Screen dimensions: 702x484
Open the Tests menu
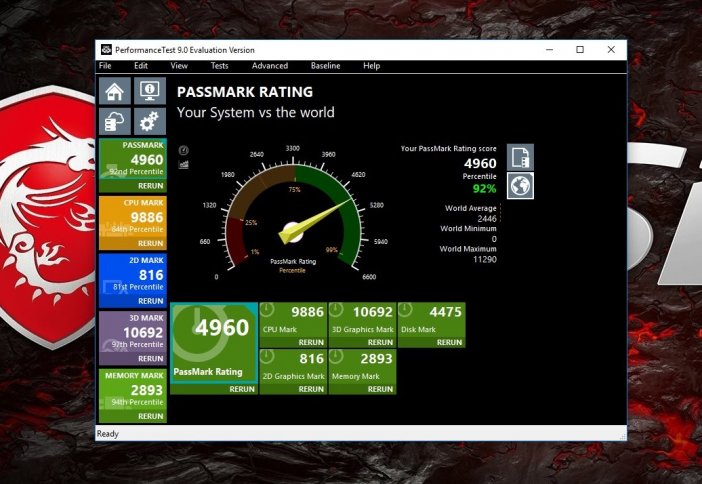pyautogui.click(x=219, y=66)
